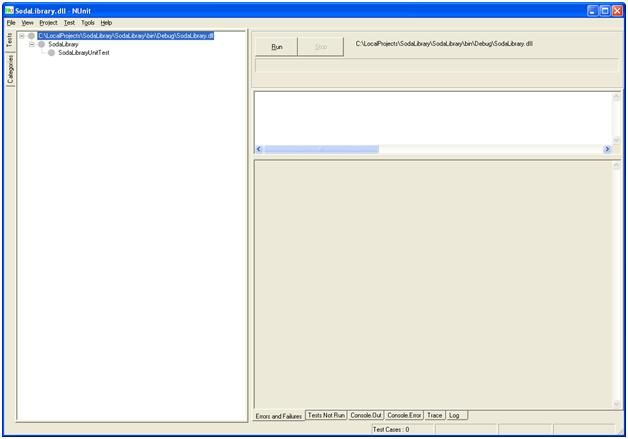Click the disabled Stop button
Screen dimensions: 628x439
321,47
